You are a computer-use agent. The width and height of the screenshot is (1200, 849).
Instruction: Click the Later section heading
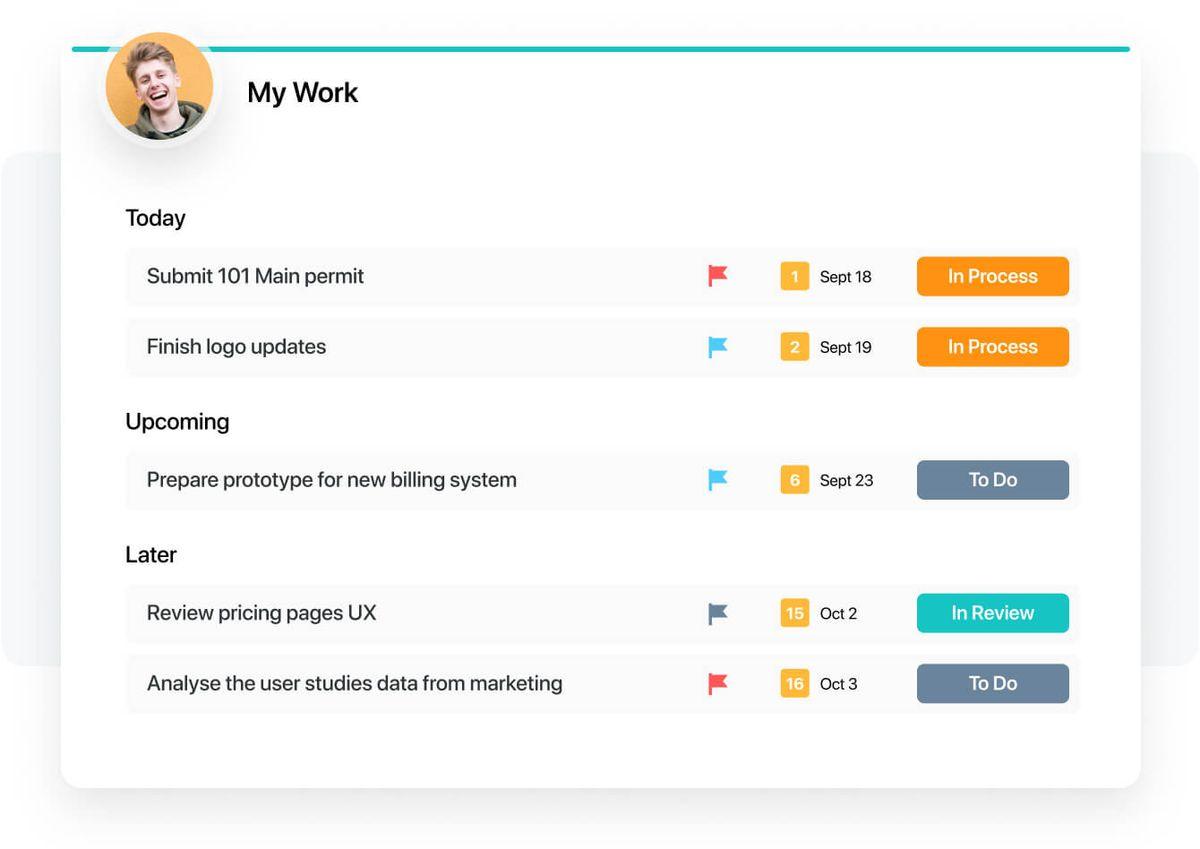(x=151, y=555)
